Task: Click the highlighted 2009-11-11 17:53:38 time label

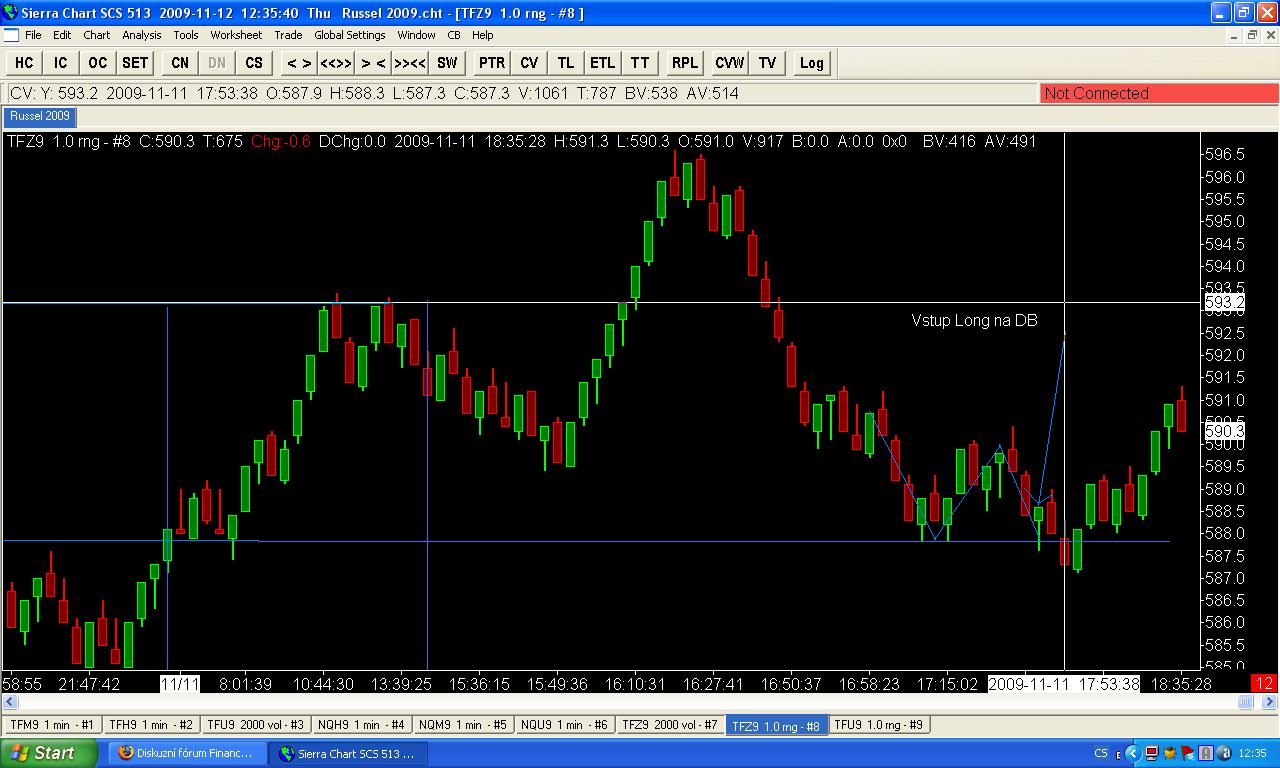Action: click(x=1064, y=684)
